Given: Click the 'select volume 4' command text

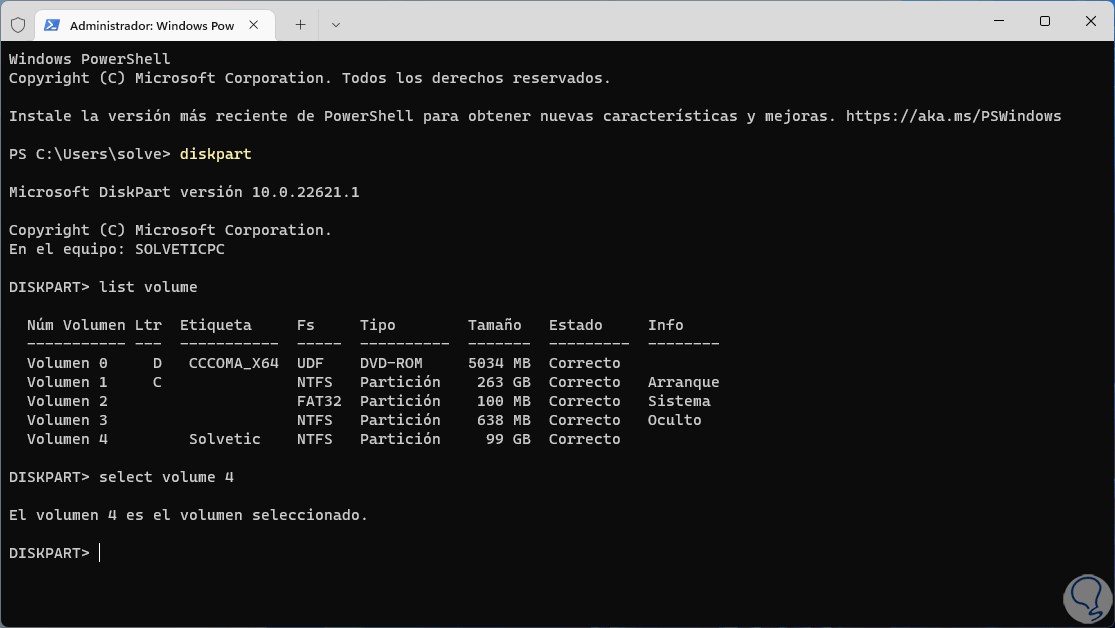Looking at the screenshot, I should 166,477.
